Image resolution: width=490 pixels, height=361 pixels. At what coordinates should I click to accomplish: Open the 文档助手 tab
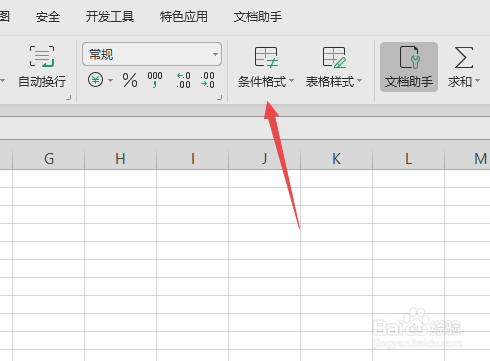click(258, 17)
